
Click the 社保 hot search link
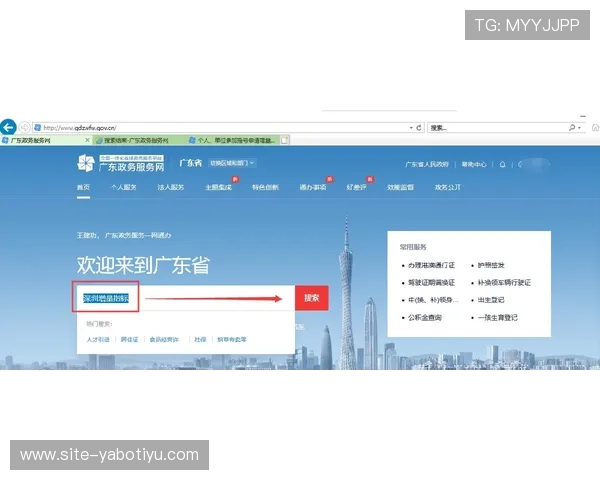coord(200,340)
